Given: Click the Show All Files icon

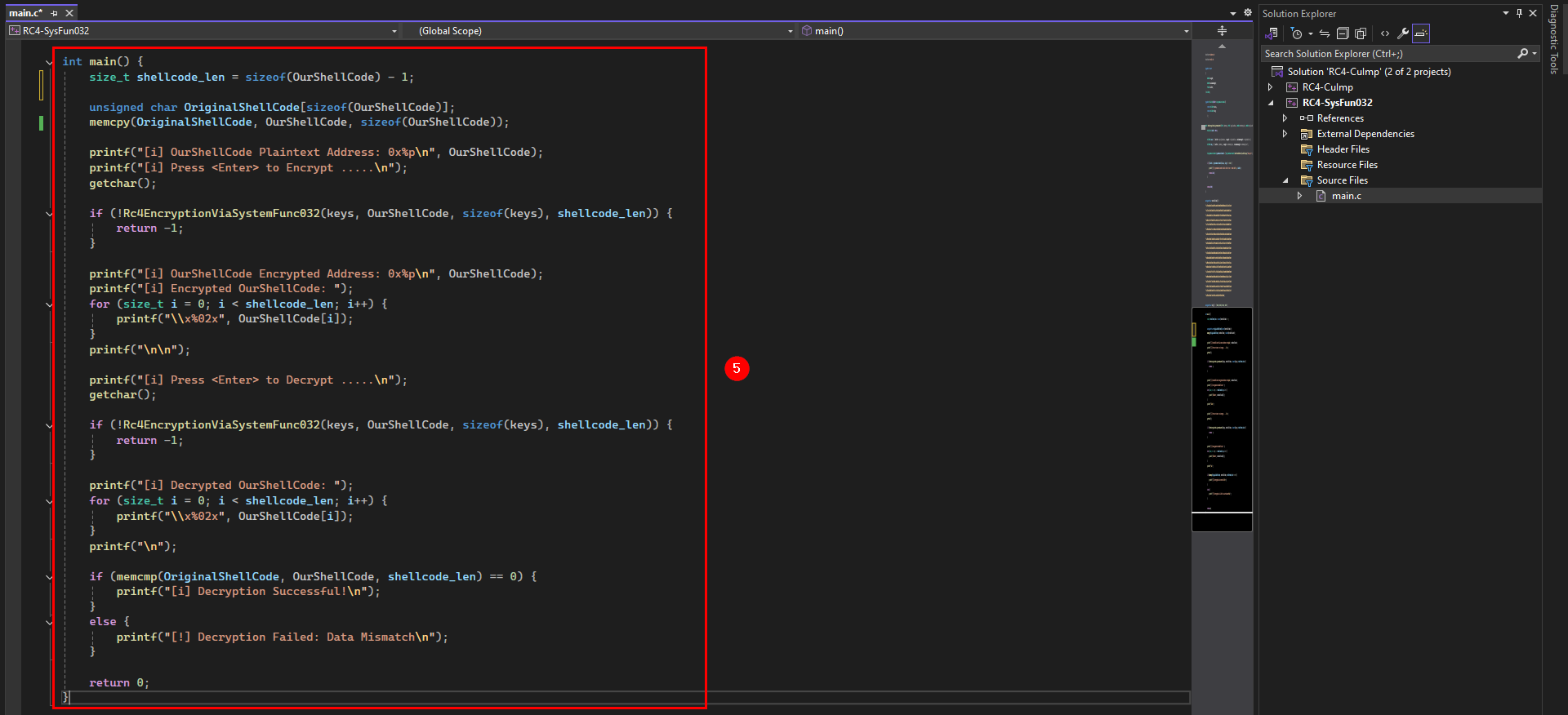Looking at the screenshot, I should click(1361, 33).
